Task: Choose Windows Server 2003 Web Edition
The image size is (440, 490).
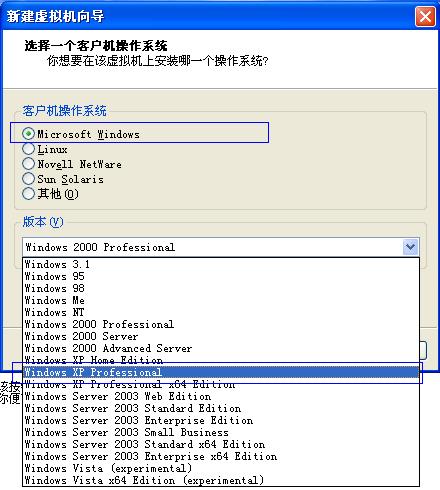Action: 221,396
